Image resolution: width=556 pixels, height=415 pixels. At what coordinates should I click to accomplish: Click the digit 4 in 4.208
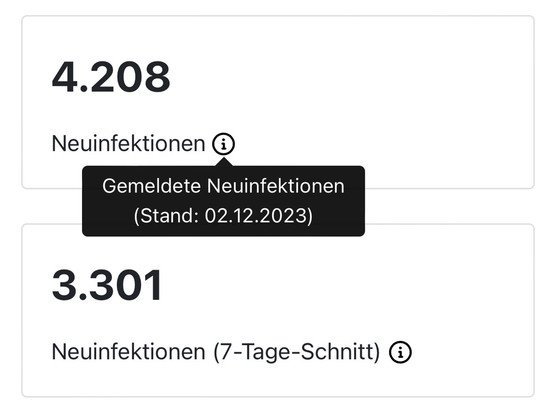click(63, 77)
